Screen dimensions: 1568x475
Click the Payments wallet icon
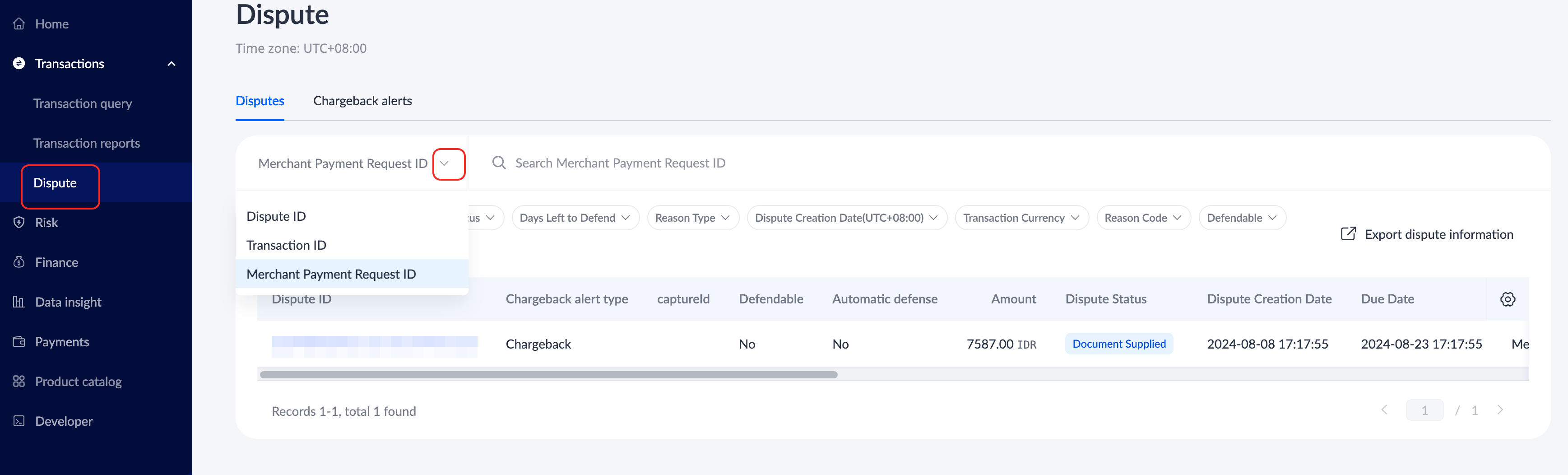(19, 342)
